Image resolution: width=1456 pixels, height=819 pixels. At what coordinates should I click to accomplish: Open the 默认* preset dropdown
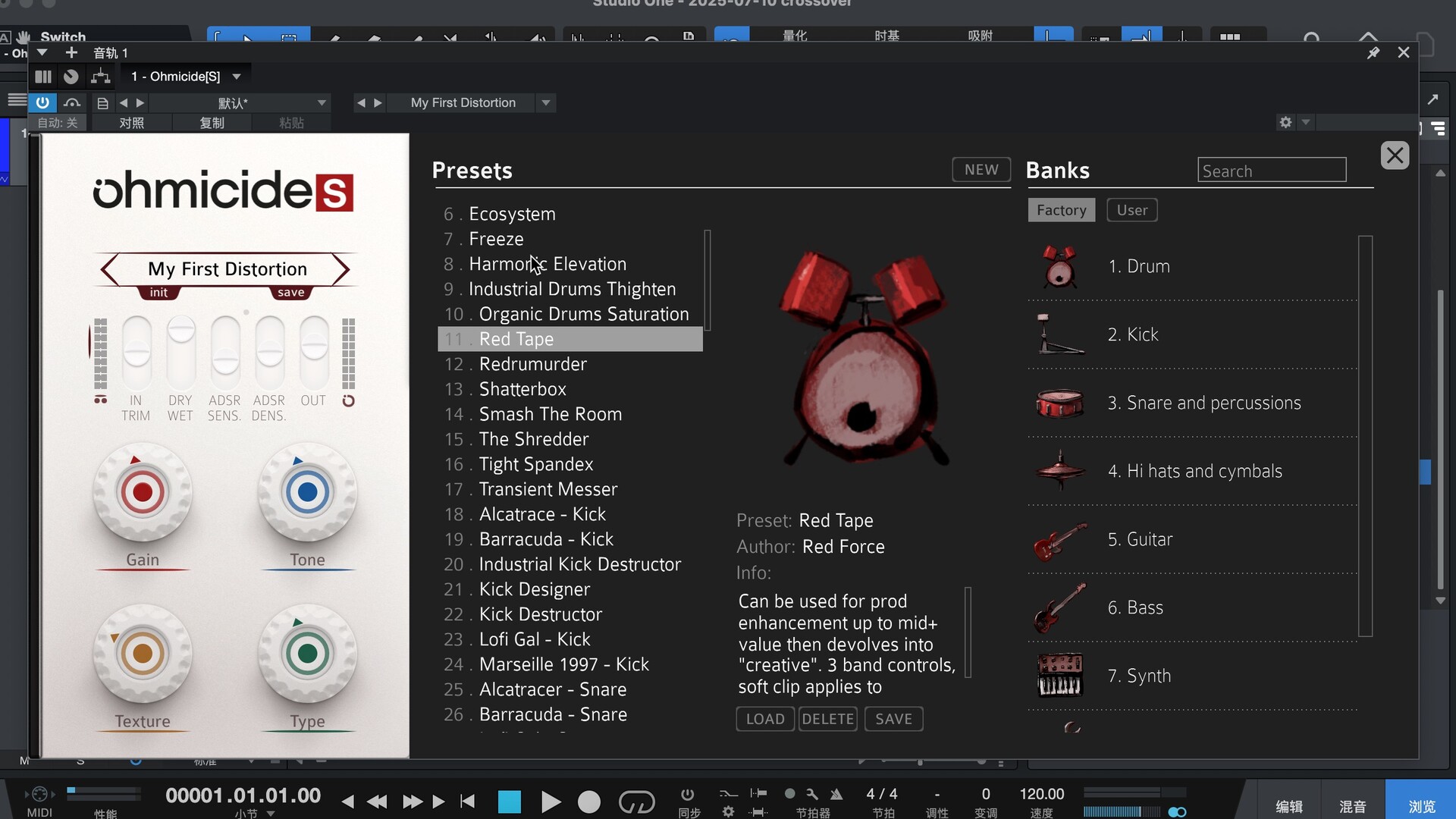click(322, 103)
